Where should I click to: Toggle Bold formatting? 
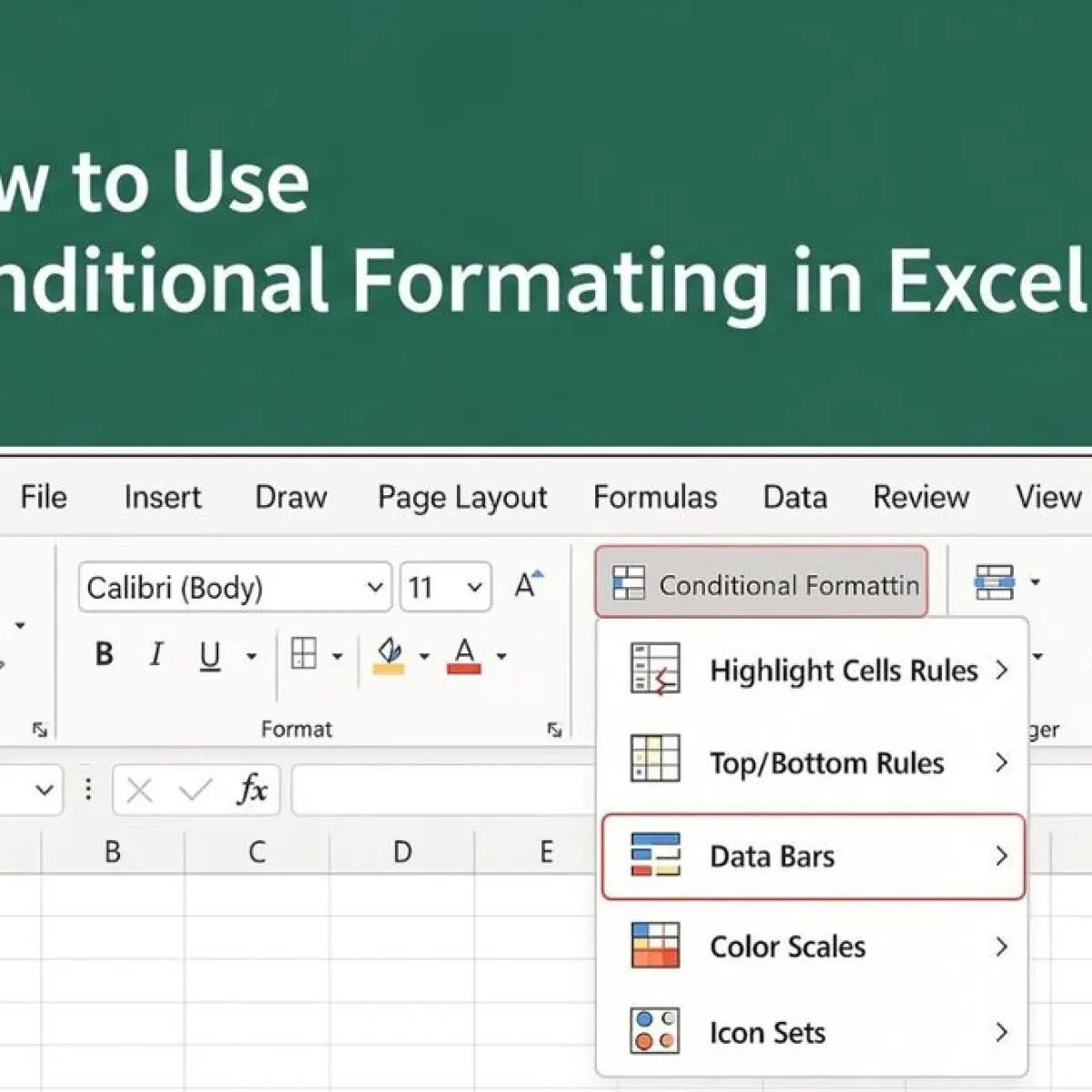click(x=105, y=654)
